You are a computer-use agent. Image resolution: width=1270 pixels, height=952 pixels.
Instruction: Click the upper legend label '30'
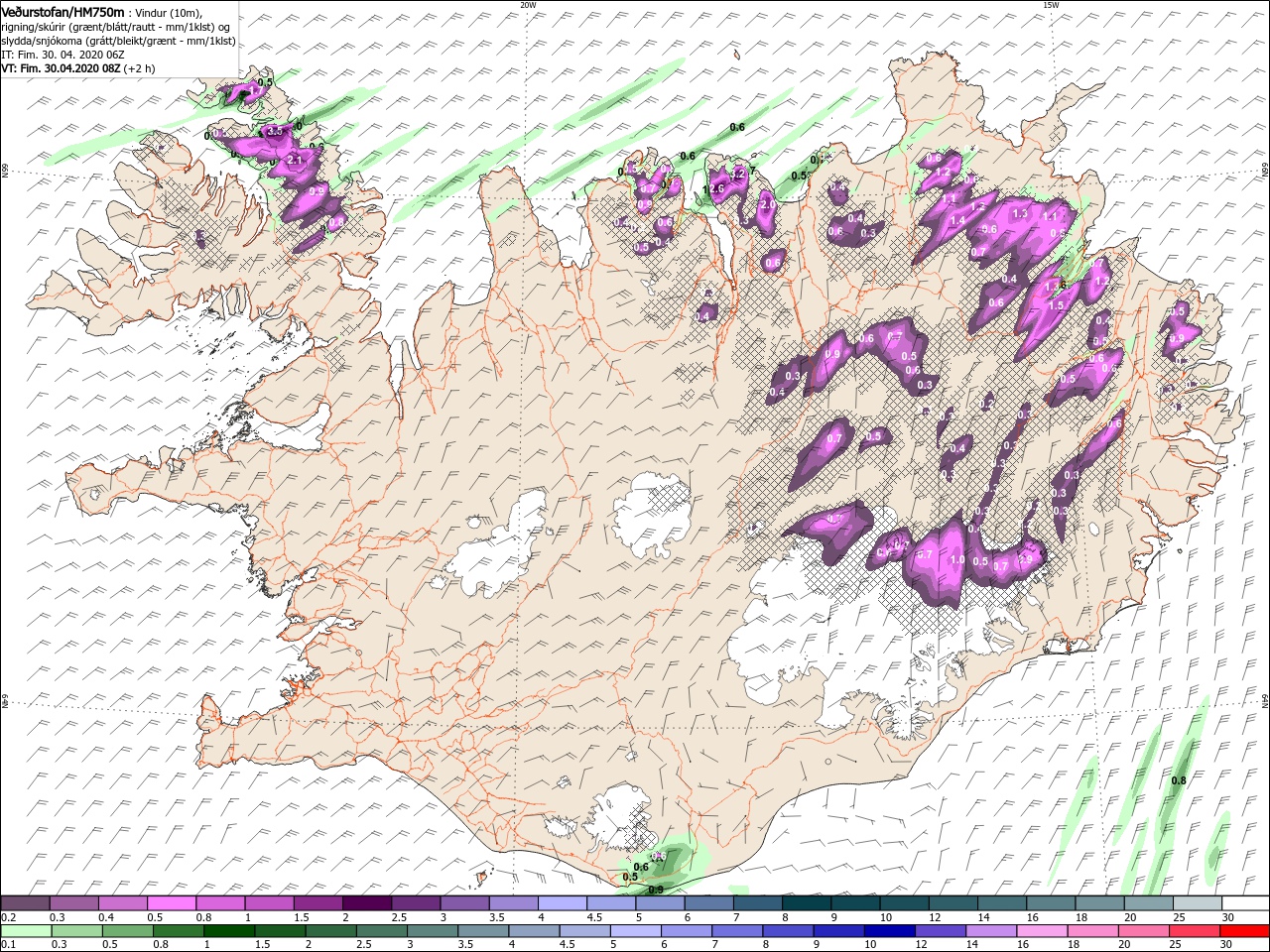[1227, 917]
